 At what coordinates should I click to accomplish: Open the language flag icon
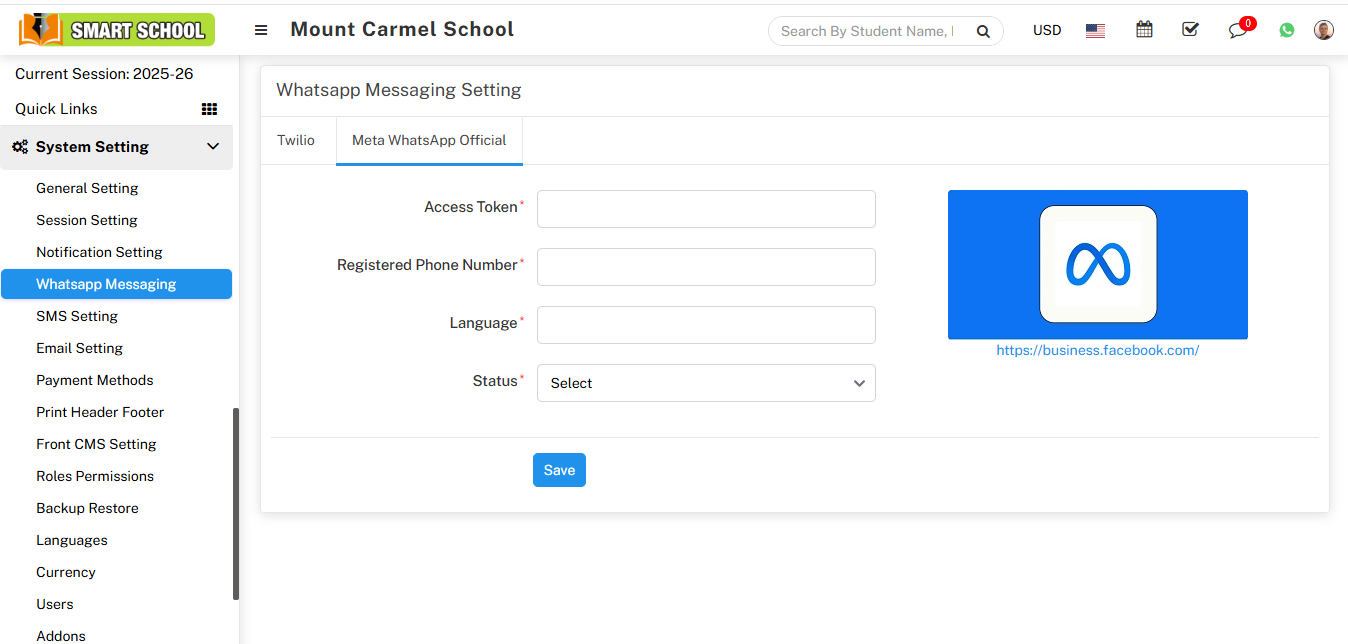click(1095, 30)
